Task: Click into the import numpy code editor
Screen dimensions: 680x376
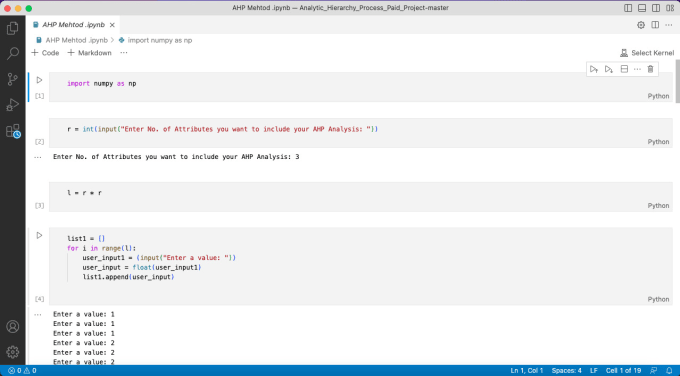Action: 361,83
